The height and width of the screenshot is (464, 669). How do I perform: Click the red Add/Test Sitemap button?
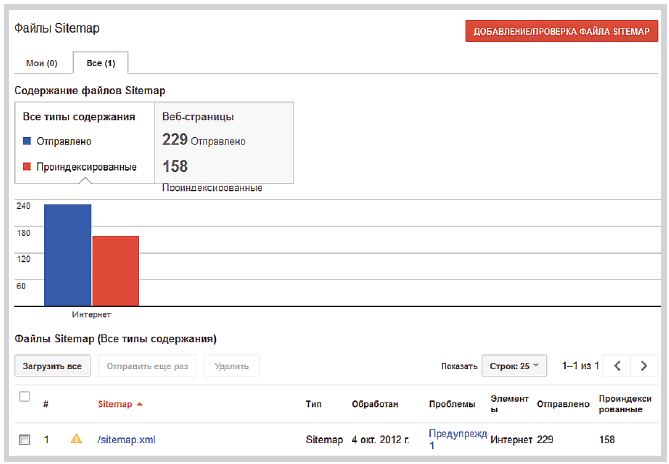[x=561, y=31]
